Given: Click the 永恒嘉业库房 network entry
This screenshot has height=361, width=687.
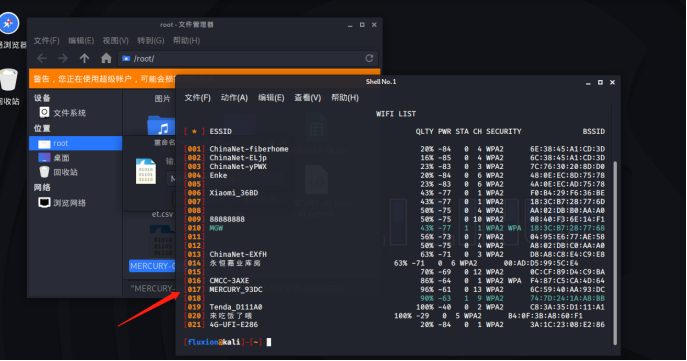Looking at the screenshot, I should pyautogui.click(x=381, y=263).
